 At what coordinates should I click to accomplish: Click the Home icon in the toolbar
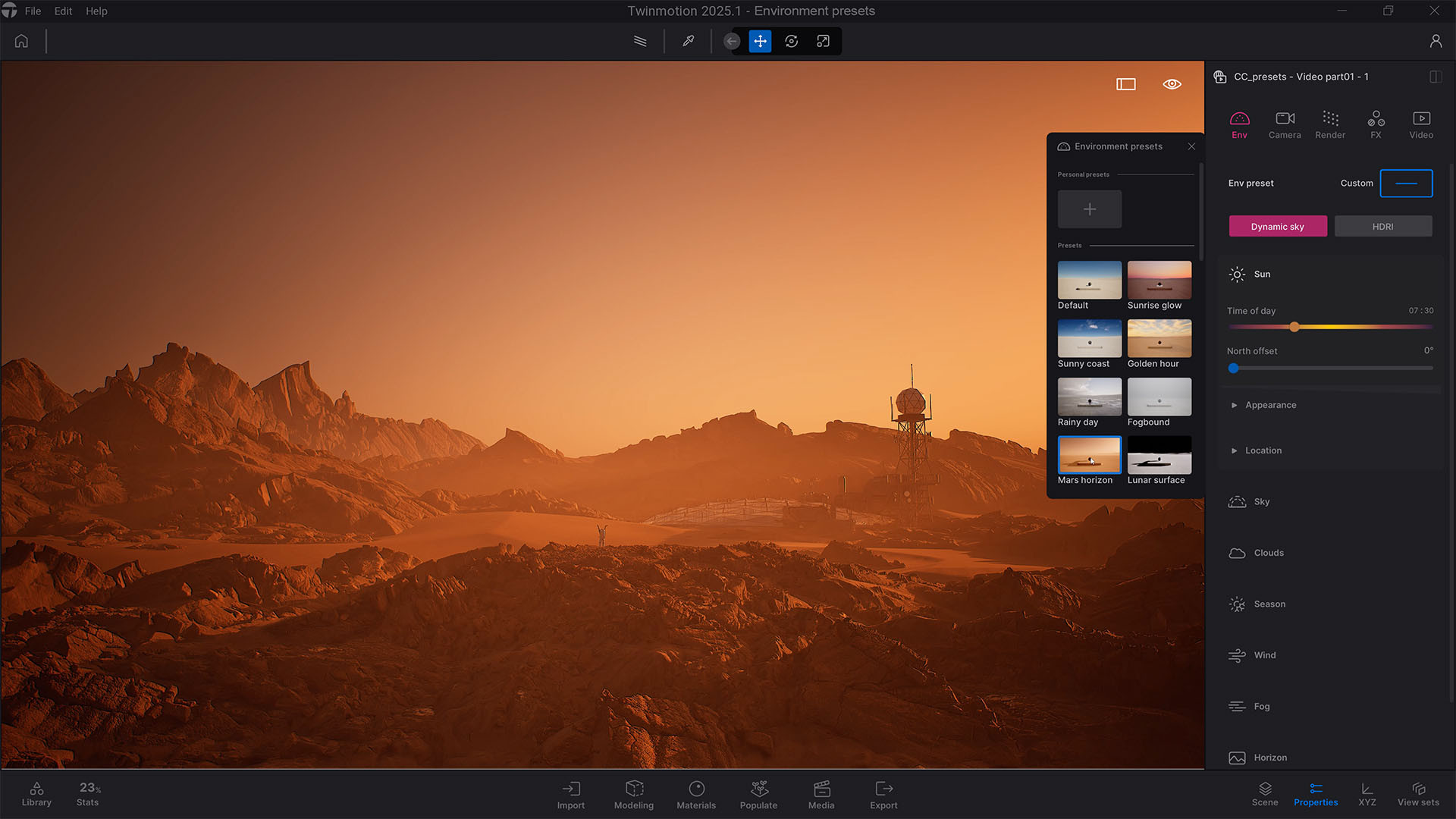click(x=21, y=41)
